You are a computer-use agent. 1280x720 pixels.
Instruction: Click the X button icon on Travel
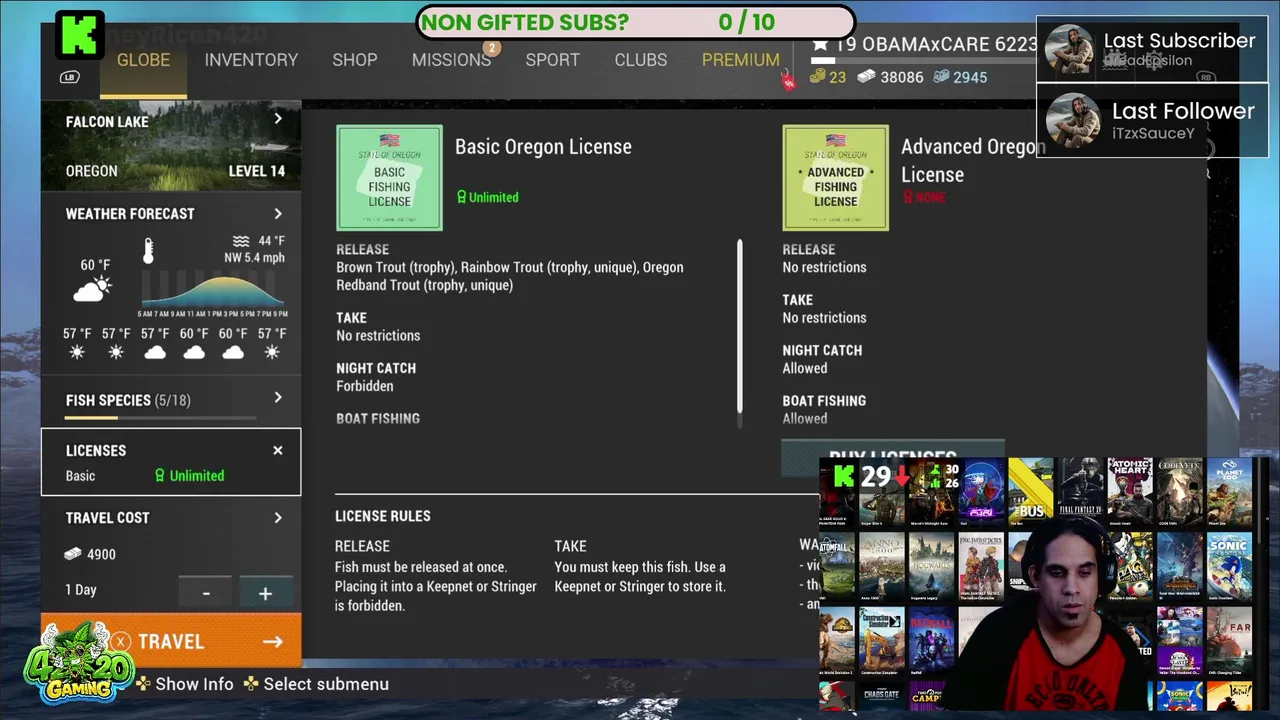pos(121,642)
